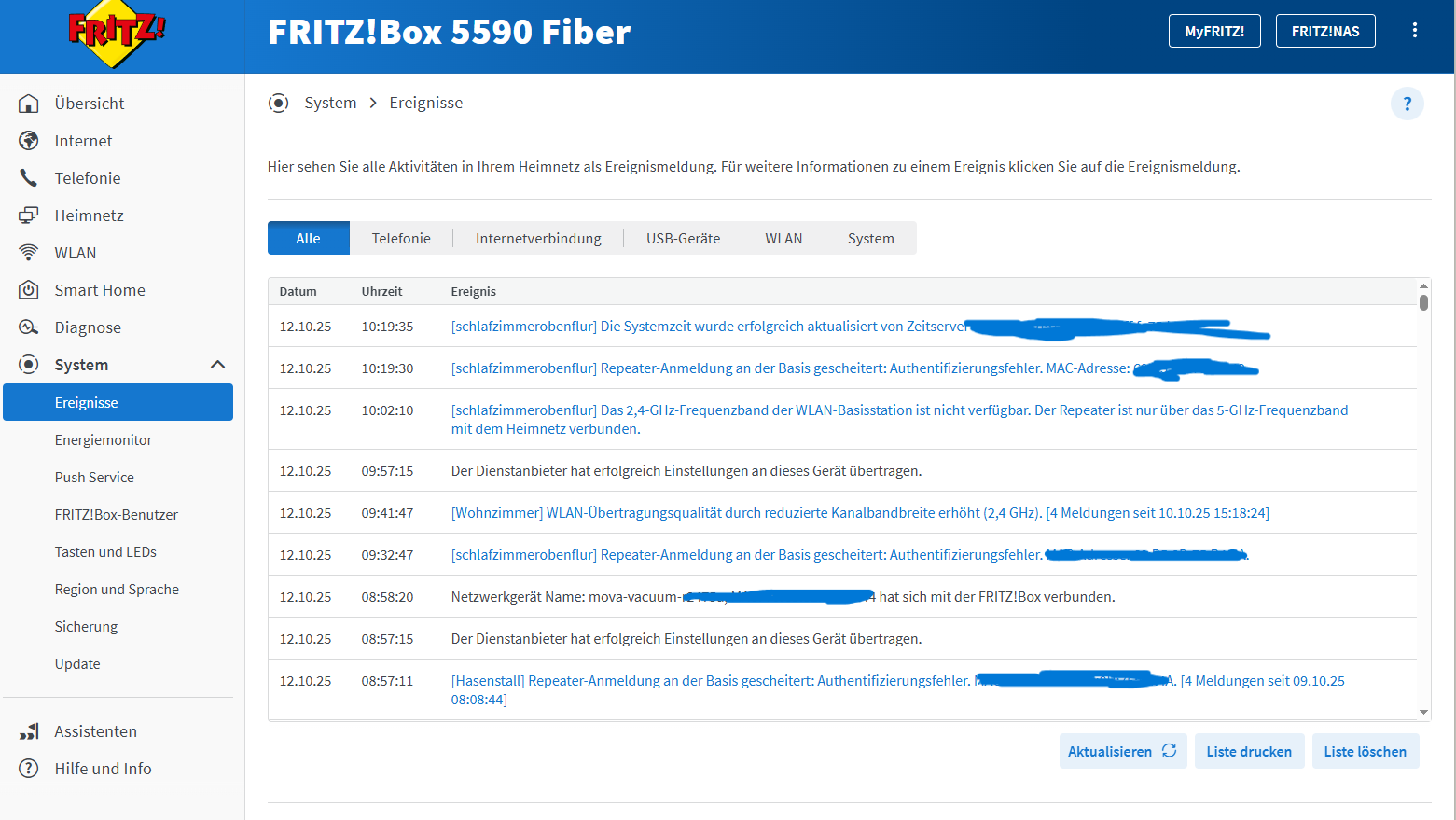This screenshot has height=820, width=1456.
Task: Select Ereignisse submenu item
Action: tap(118, 402)
